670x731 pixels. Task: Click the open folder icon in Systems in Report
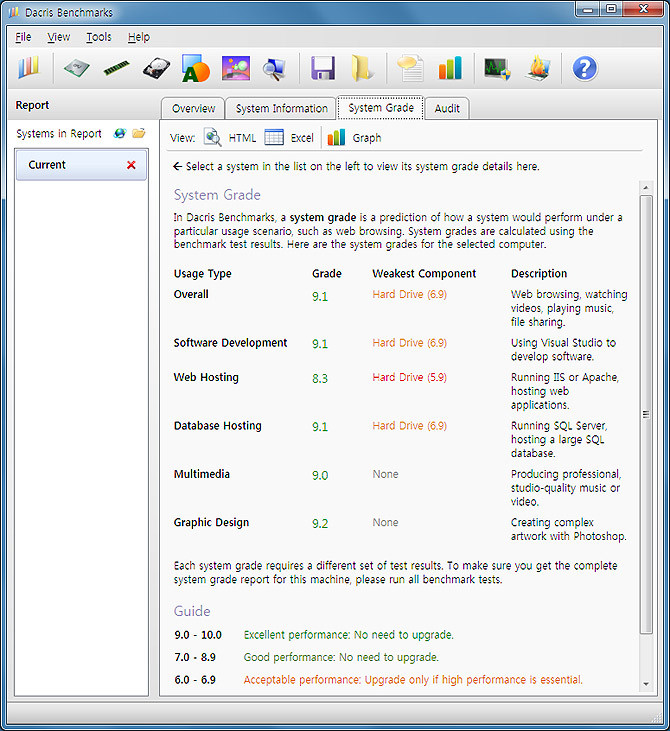coord(139,133)
